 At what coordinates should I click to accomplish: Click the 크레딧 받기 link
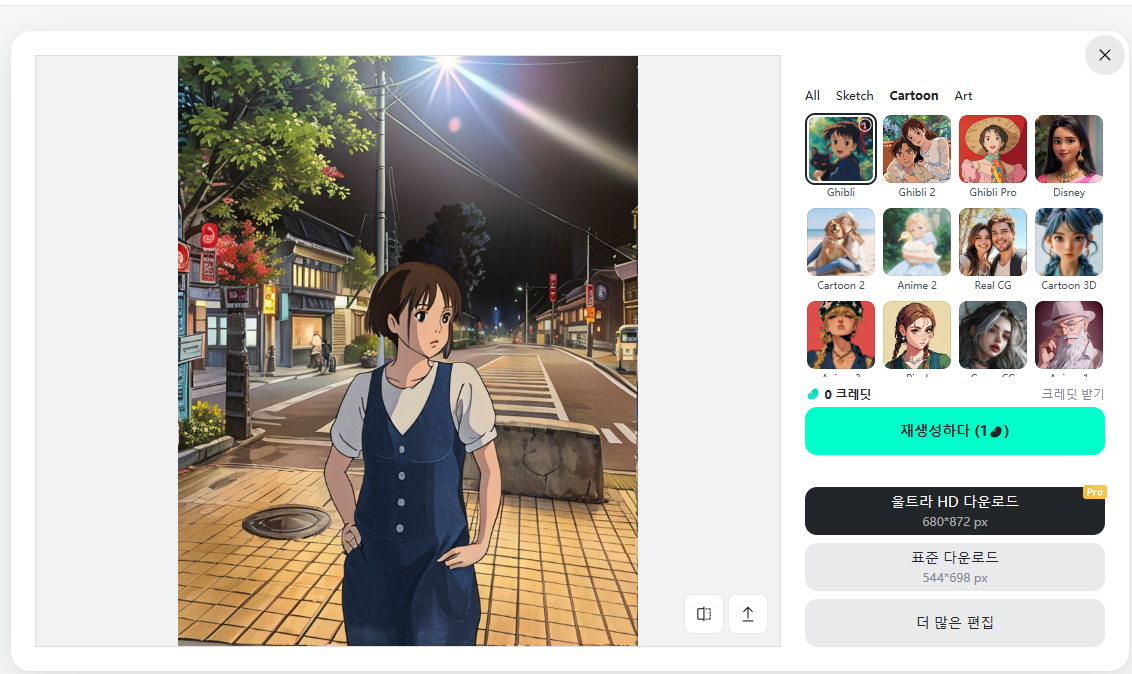tap(1072, 394)
